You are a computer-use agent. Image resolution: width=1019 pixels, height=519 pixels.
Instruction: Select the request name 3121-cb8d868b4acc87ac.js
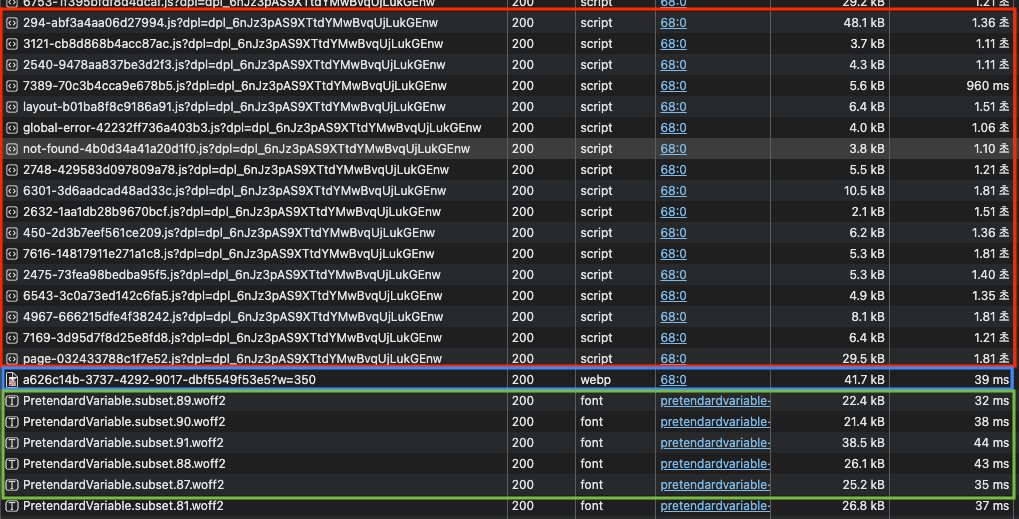tap(234, 44)
